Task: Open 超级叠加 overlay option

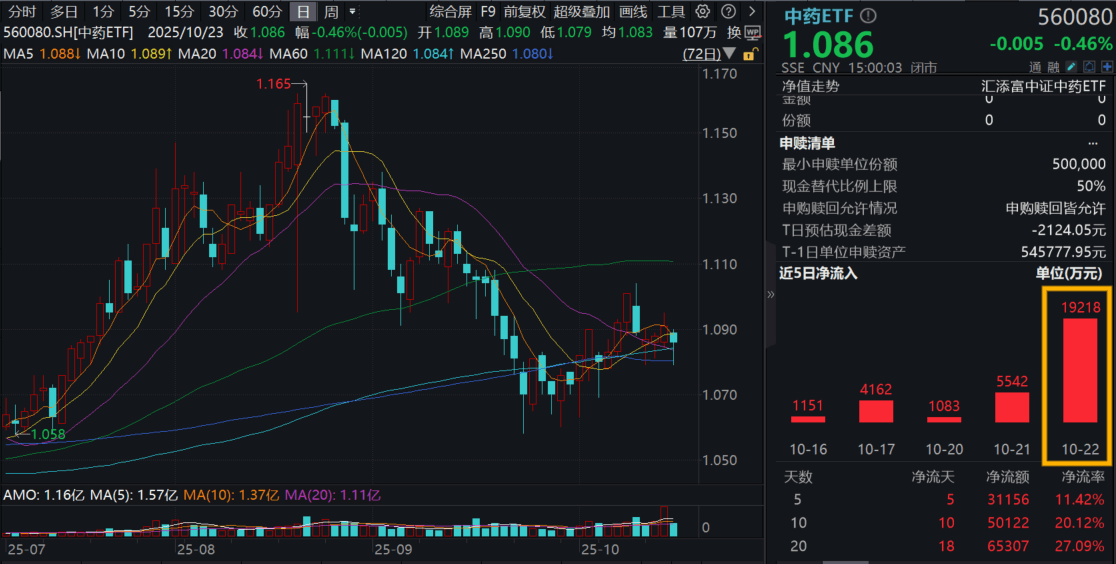Action: pos(581,11)
